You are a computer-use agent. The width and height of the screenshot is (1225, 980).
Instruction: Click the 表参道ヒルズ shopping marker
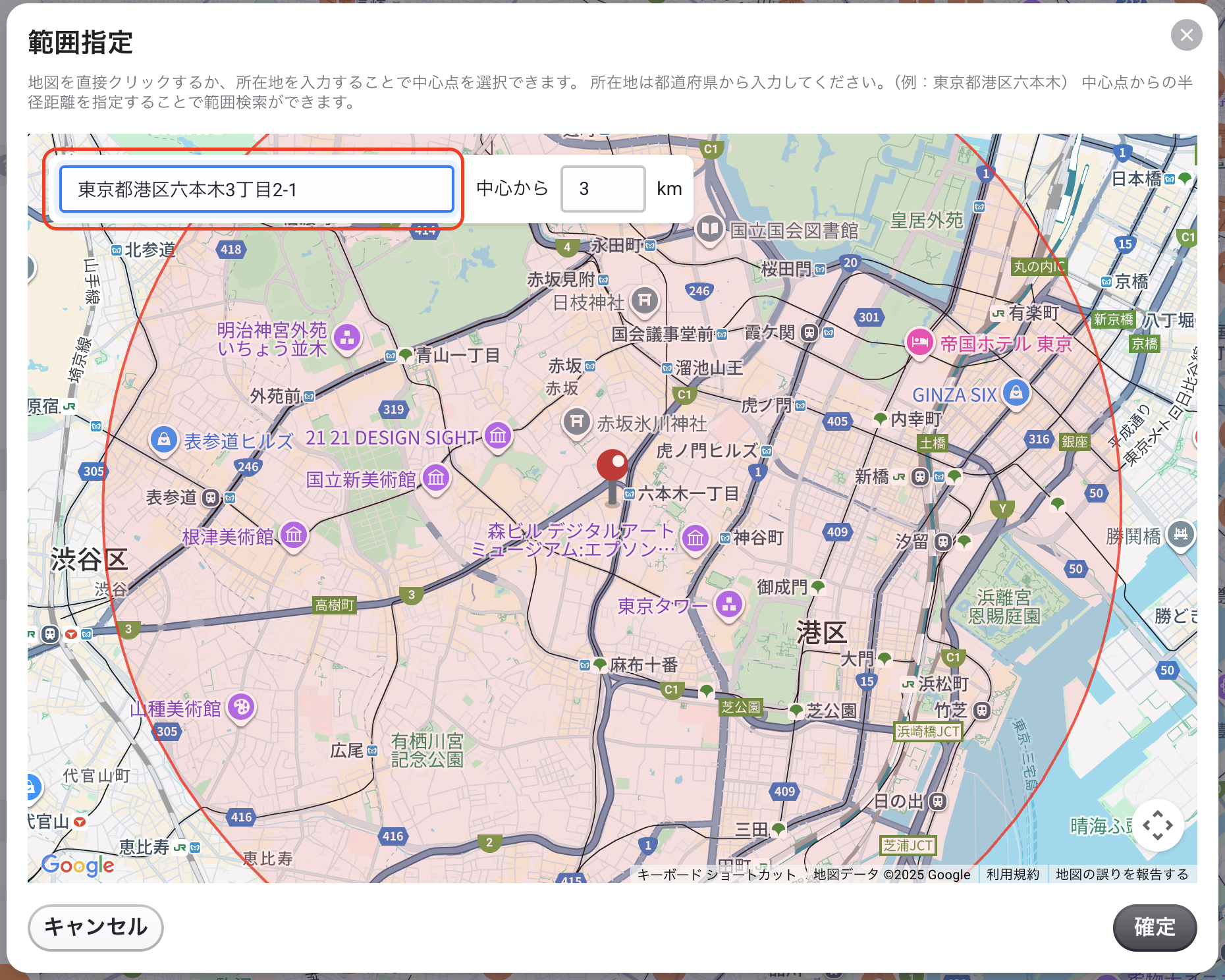point(163,440)
